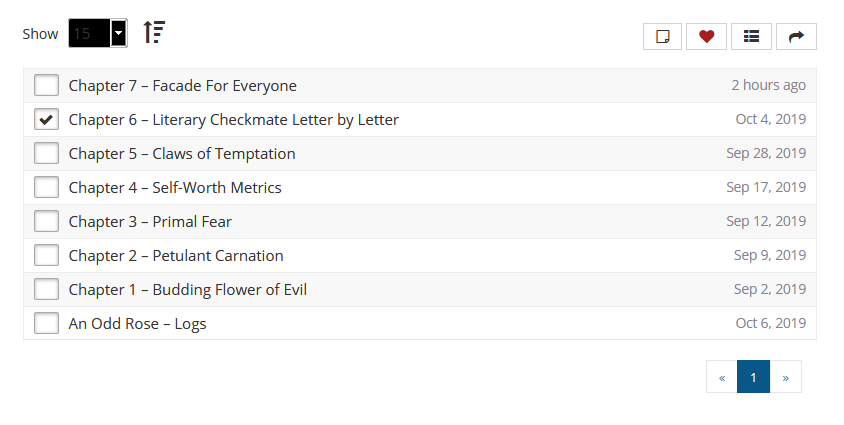The height and width of the screenshot is (425, 844).
Task: Open the Show count dropdown
Action: (98, 33)
